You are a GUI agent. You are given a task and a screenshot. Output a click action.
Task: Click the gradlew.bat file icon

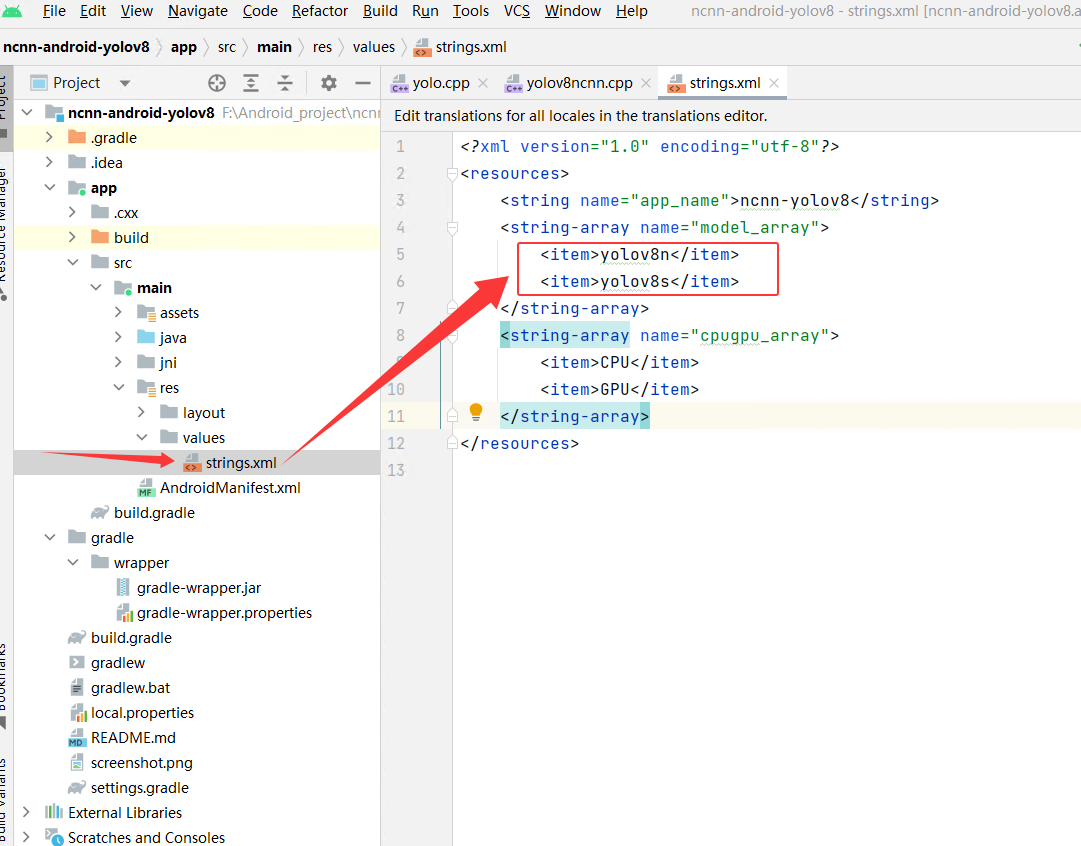(x=77, y=688)
